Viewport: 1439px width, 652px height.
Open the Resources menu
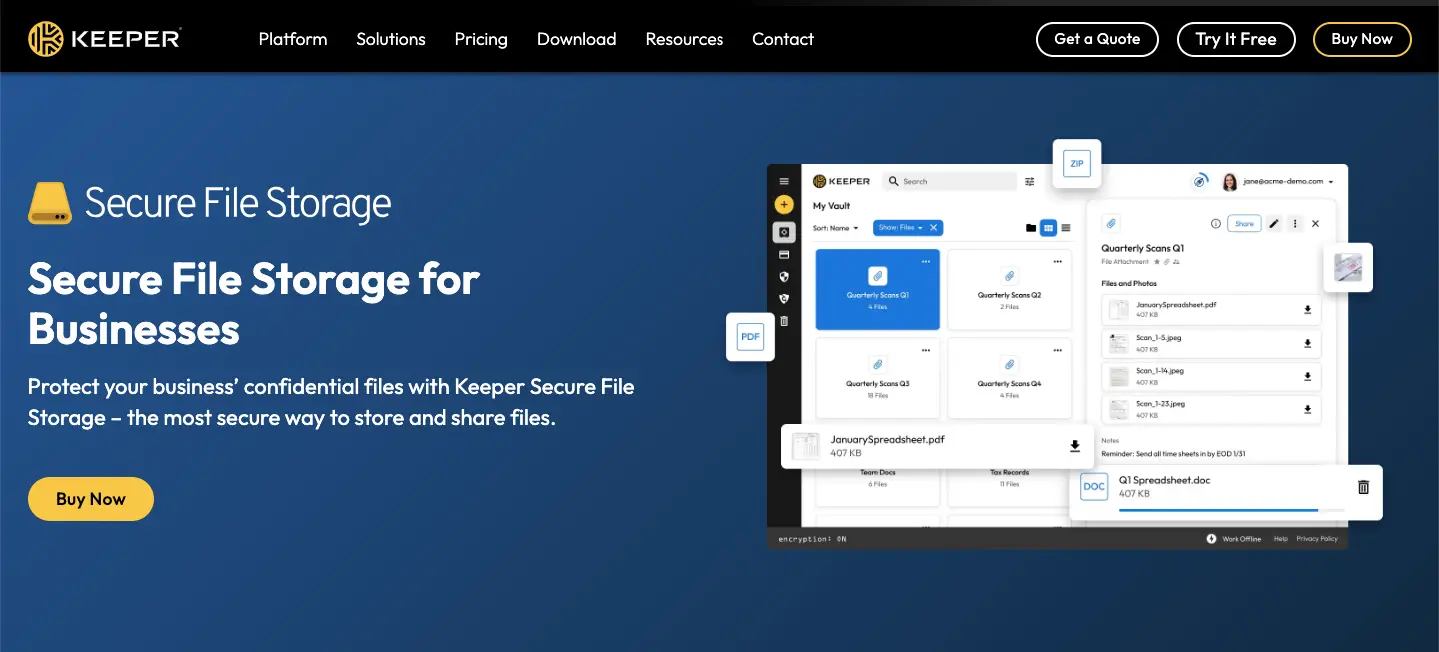684,39
